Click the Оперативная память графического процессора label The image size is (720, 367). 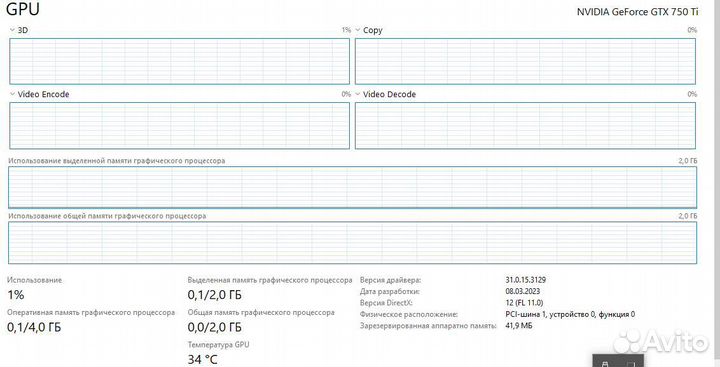pos(91,312)
